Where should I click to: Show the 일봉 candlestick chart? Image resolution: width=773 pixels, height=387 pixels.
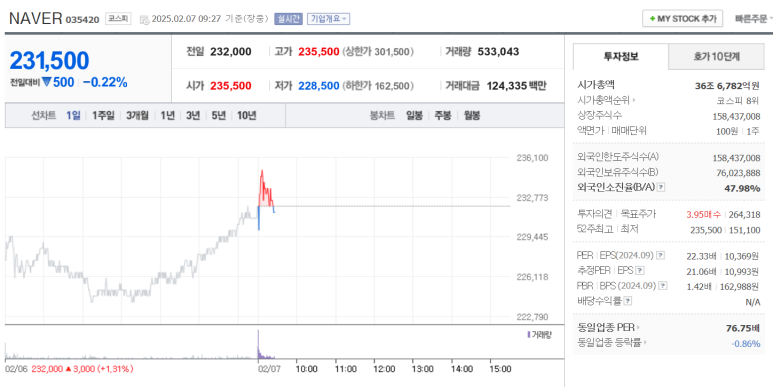[x=414, y=116]
